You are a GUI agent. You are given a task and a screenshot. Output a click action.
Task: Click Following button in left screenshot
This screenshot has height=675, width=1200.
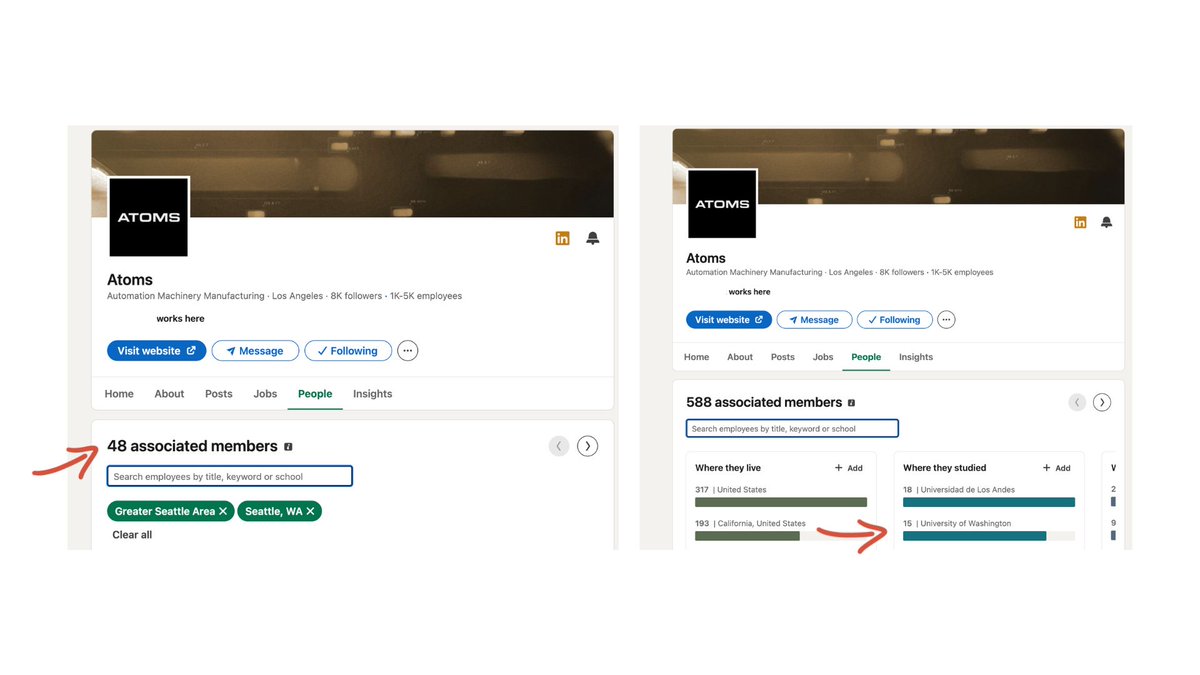pos(348,351)
